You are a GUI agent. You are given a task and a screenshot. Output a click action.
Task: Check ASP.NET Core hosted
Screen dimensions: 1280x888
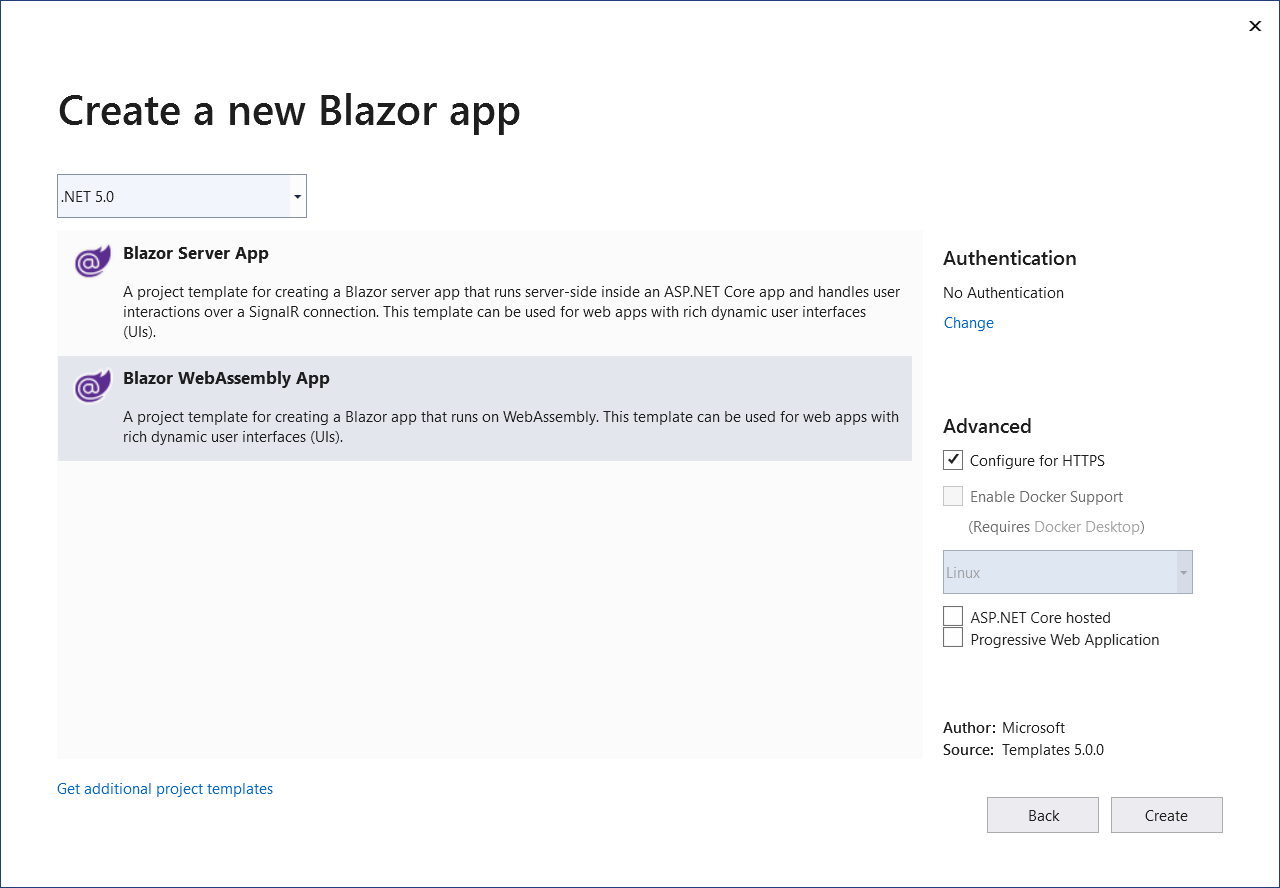952,616
